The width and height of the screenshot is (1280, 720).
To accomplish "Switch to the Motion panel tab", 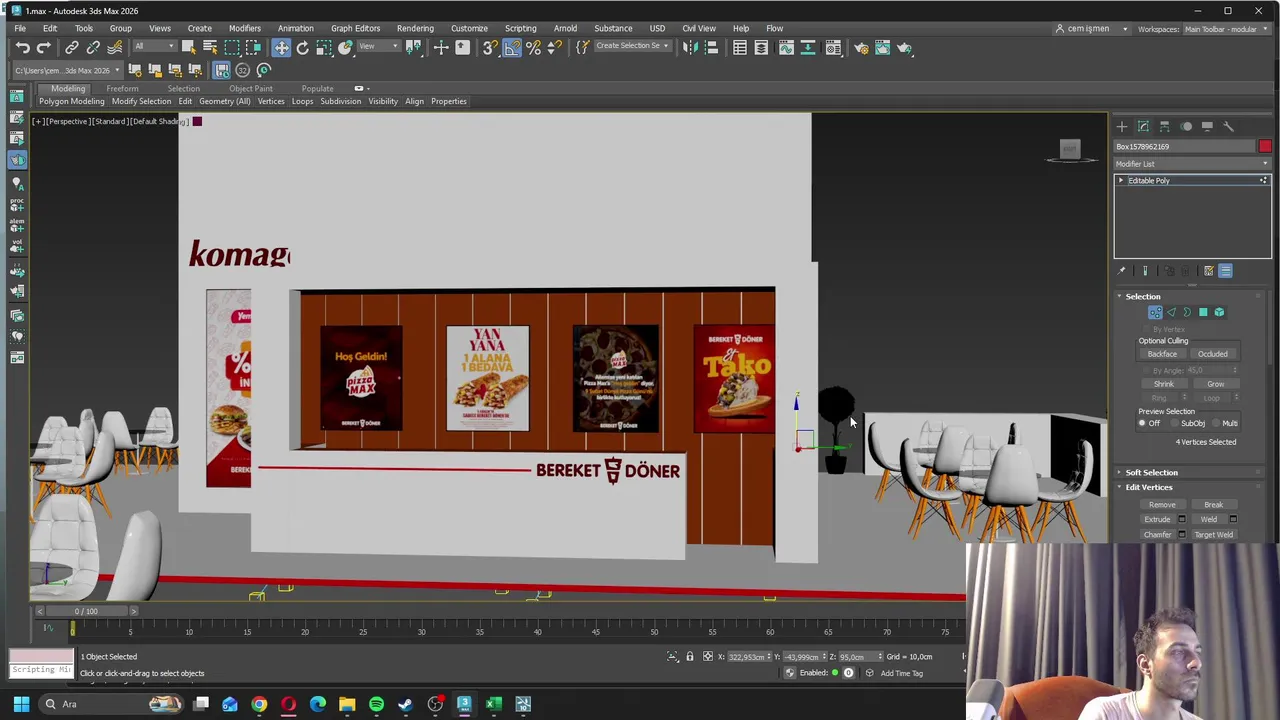I will tap(1186, 126).
